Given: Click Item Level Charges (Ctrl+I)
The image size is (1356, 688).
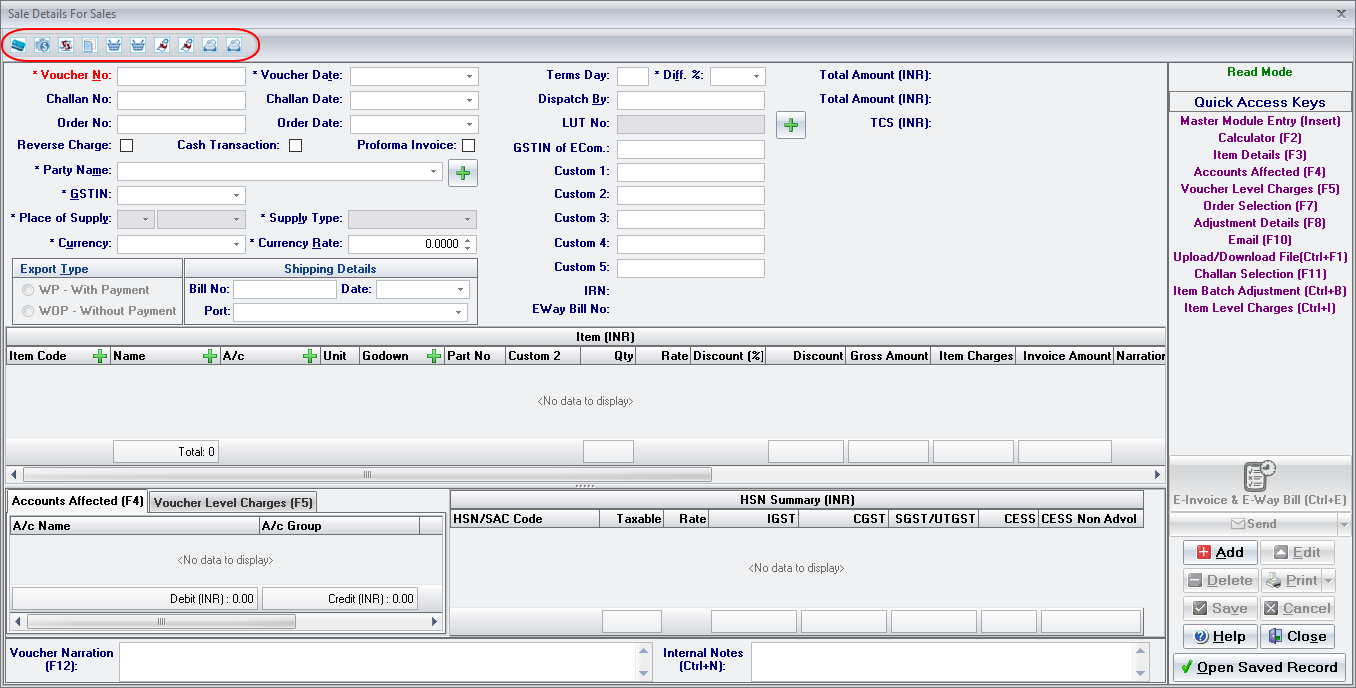Looking at the screenshot, I should tap(1260, 308).
